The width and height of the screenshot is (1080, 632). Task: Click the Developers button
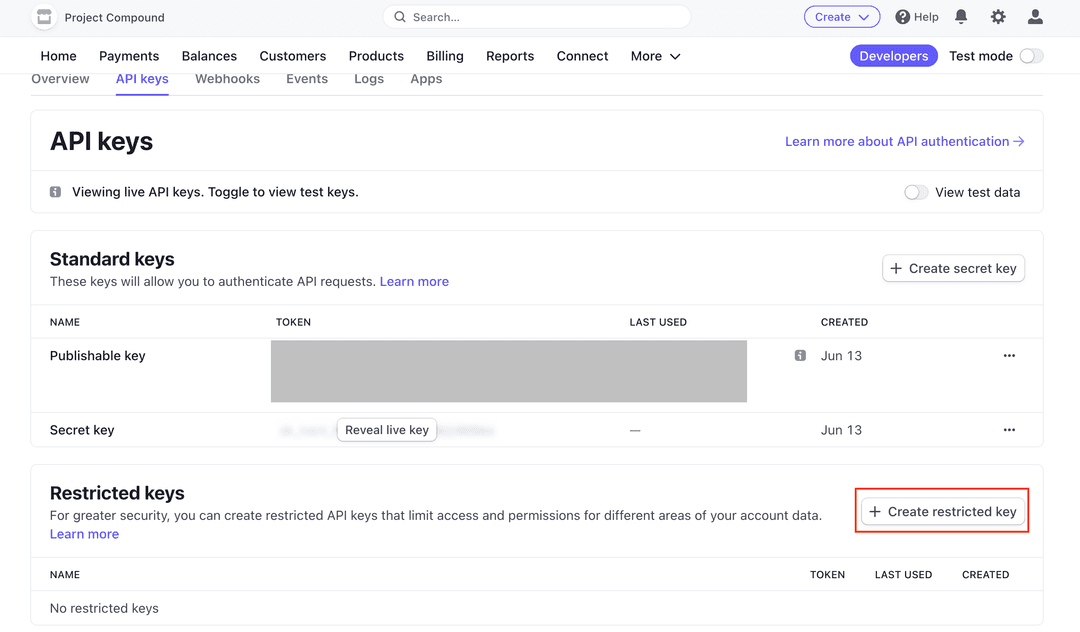(893, 56)
